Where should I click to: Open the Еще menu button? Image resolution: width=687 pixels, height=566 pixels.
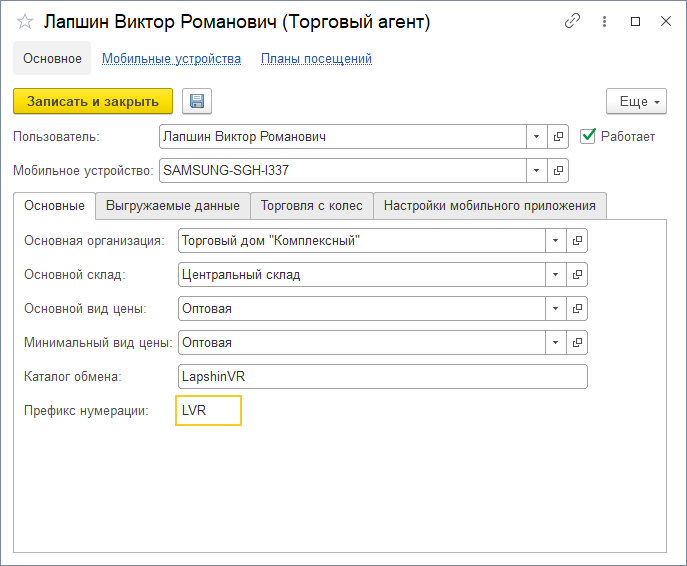click(635, 101)
